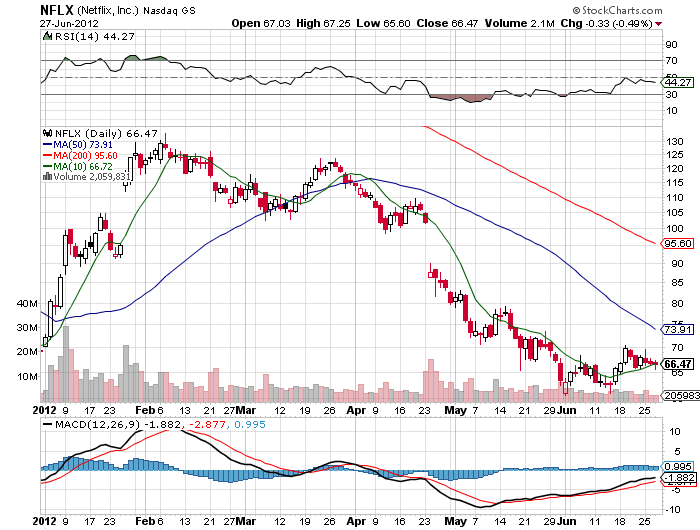Click the Mar label on price axis
Screen dimensions: 700x530
246,410
